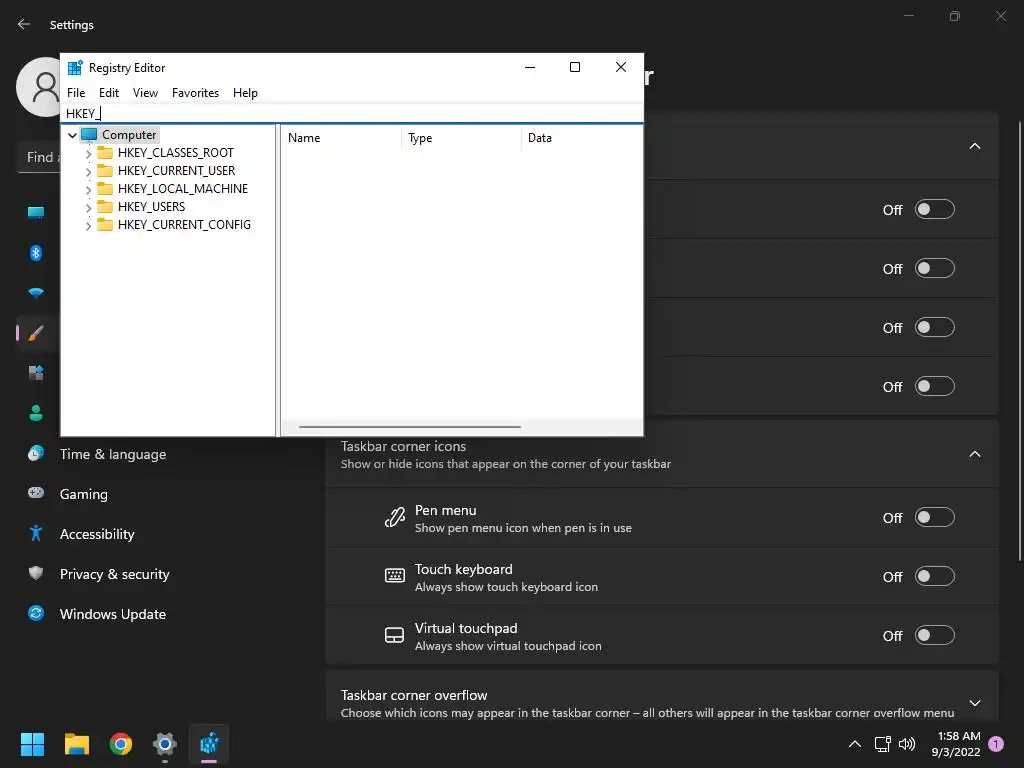
Task: Expand HKEY_USERS tree node
Action: [88, 208]
